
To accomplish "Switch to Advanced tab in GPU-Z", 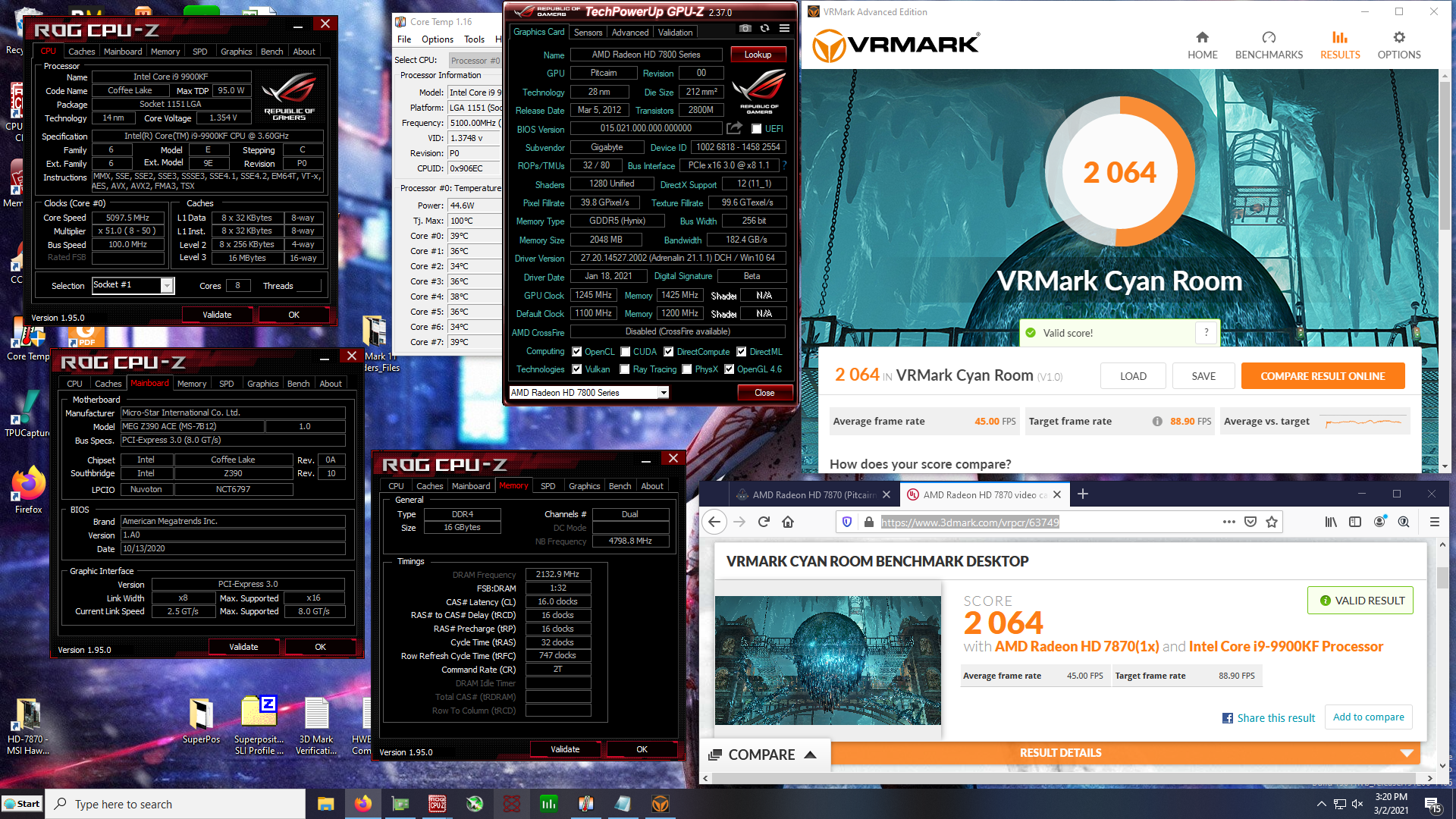I will [630, 33].
